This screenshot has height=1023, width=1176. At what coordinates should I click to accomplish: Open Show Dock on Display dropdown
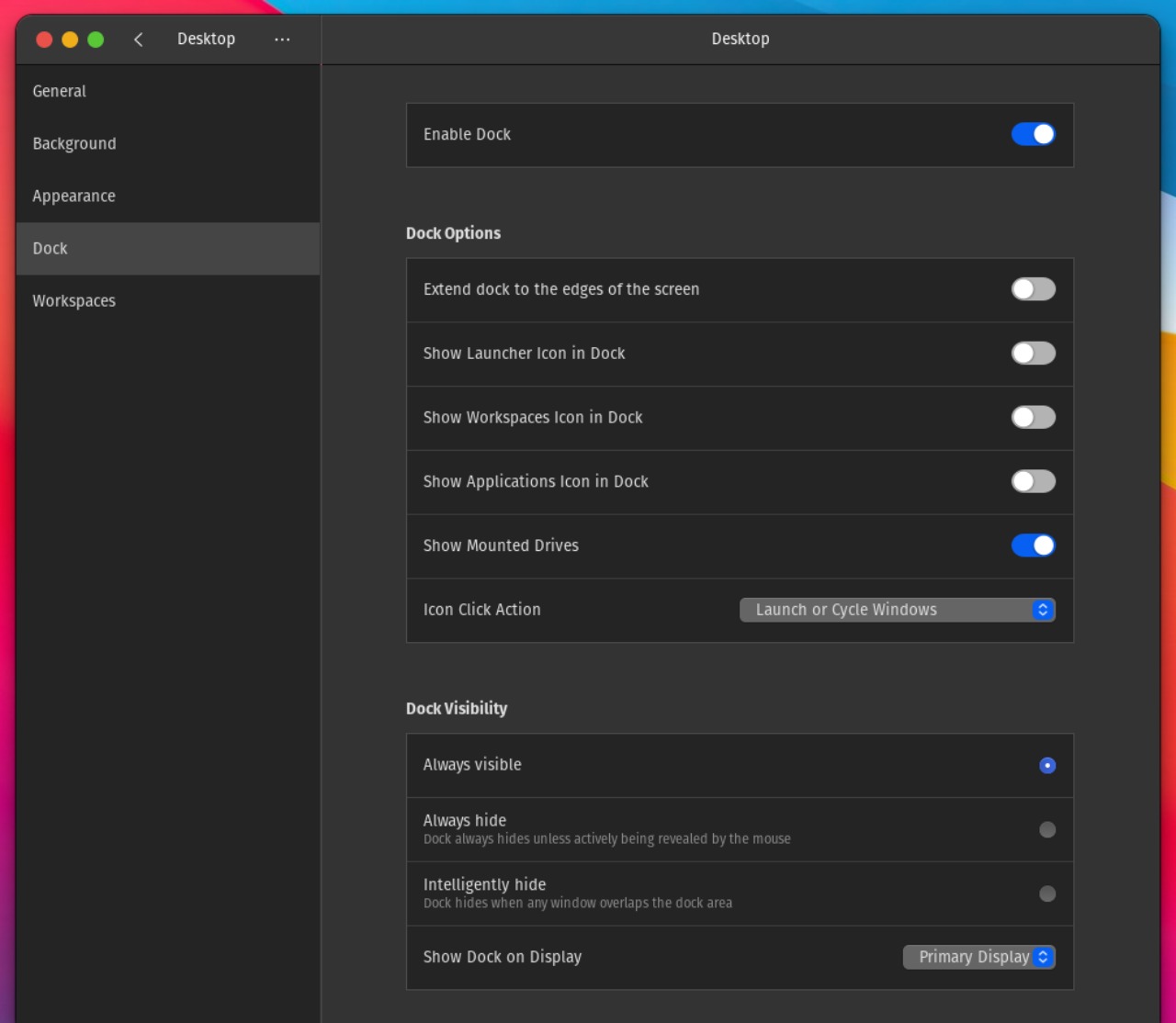(x=979, y=957)
